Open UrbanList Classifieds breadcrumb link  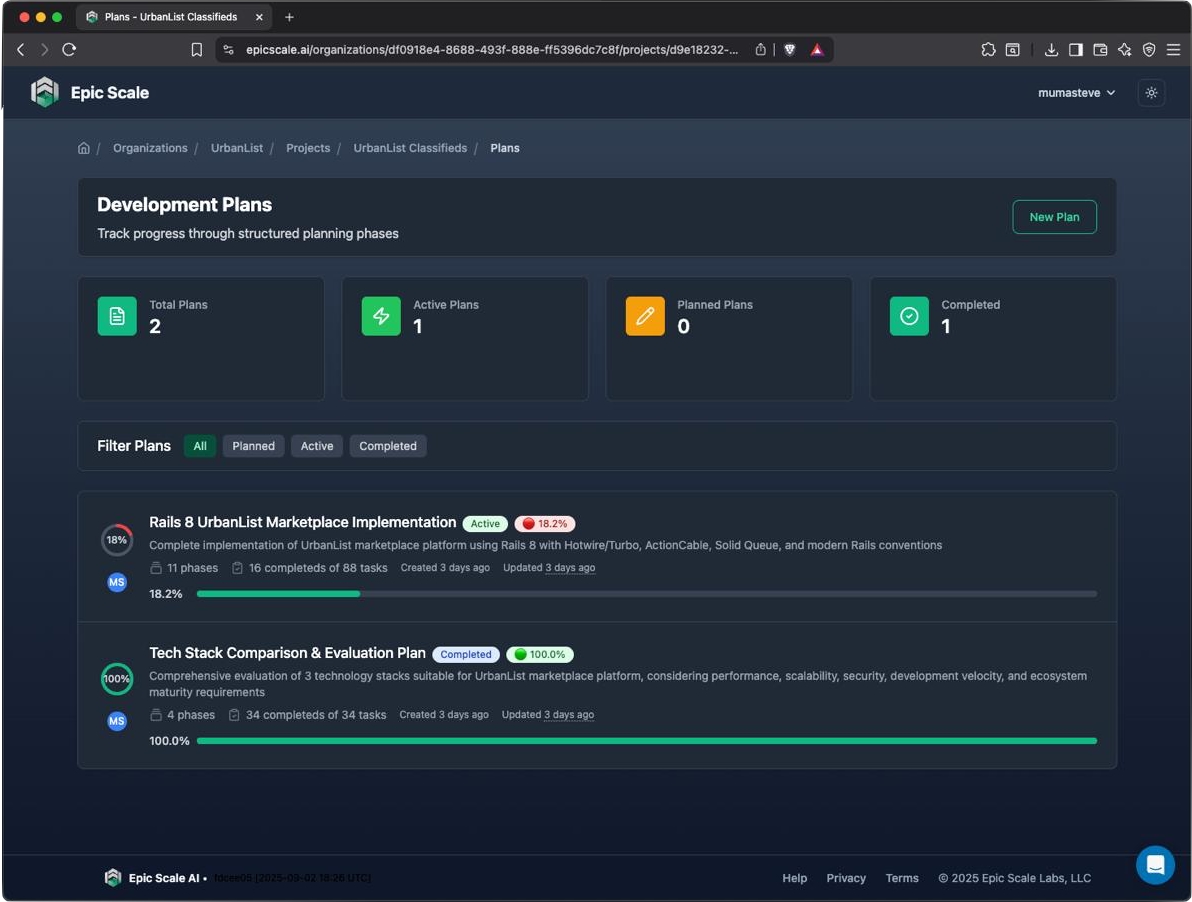(x=410, y=148)
